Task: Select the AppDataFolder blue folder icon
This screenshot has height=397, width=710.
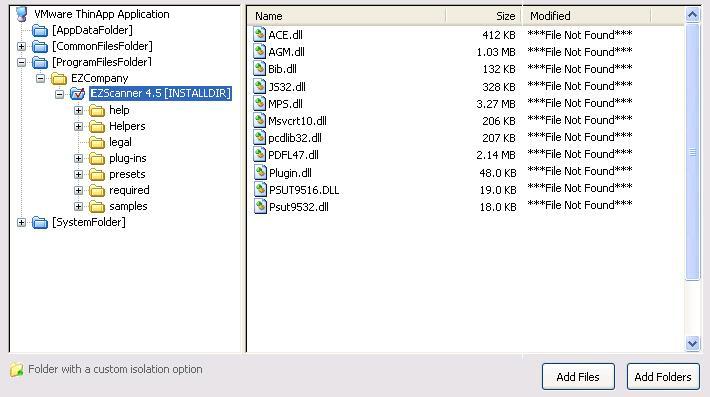Action: (x=40, y=30)
